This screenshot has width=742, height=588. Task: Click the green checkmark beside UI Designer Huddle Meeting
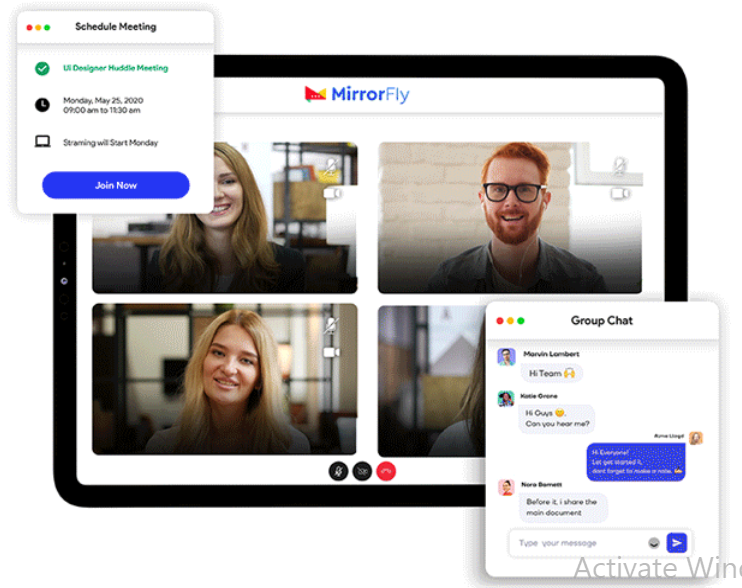tap(42, 69)
